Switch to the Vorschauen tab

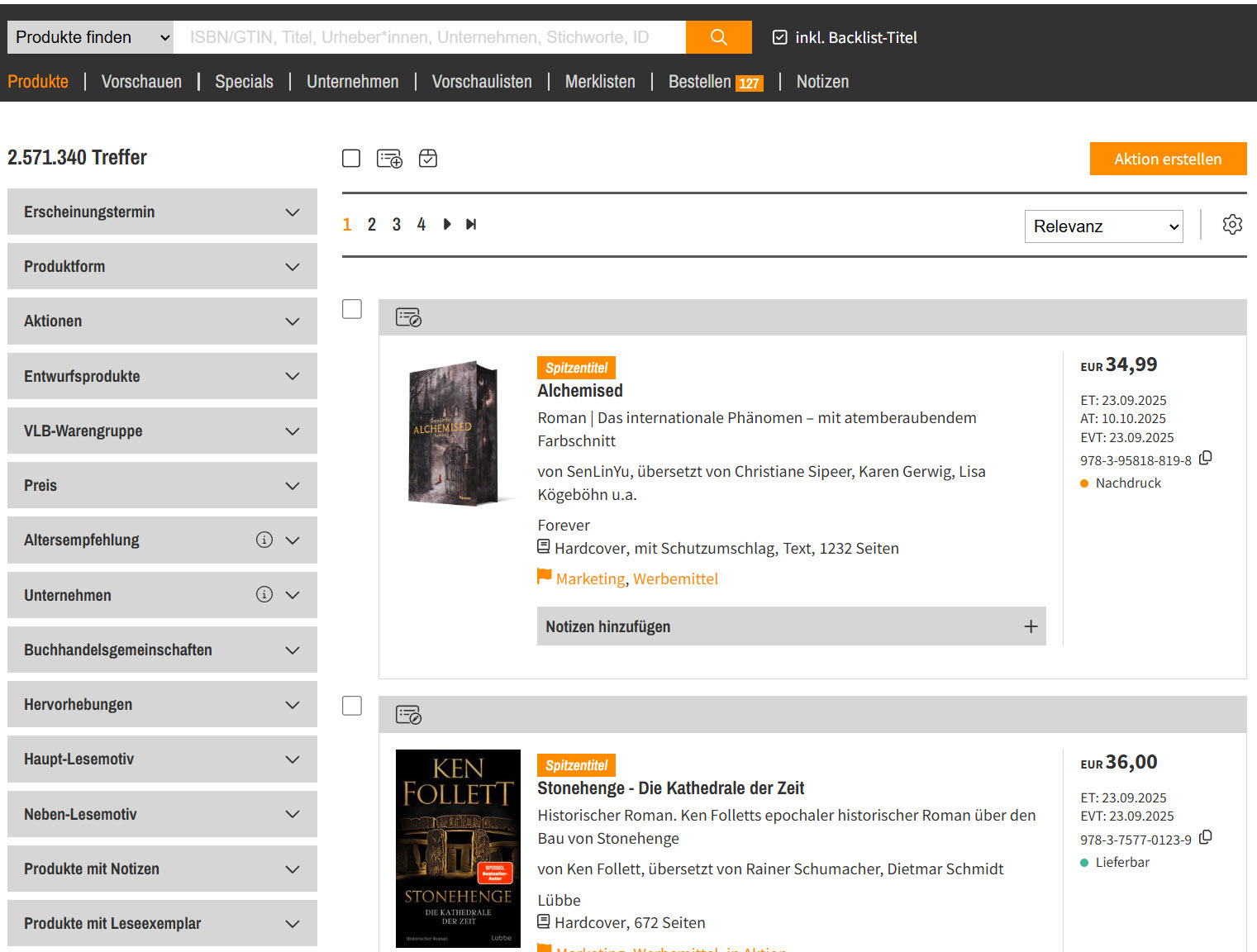click(x=141, y=82)
